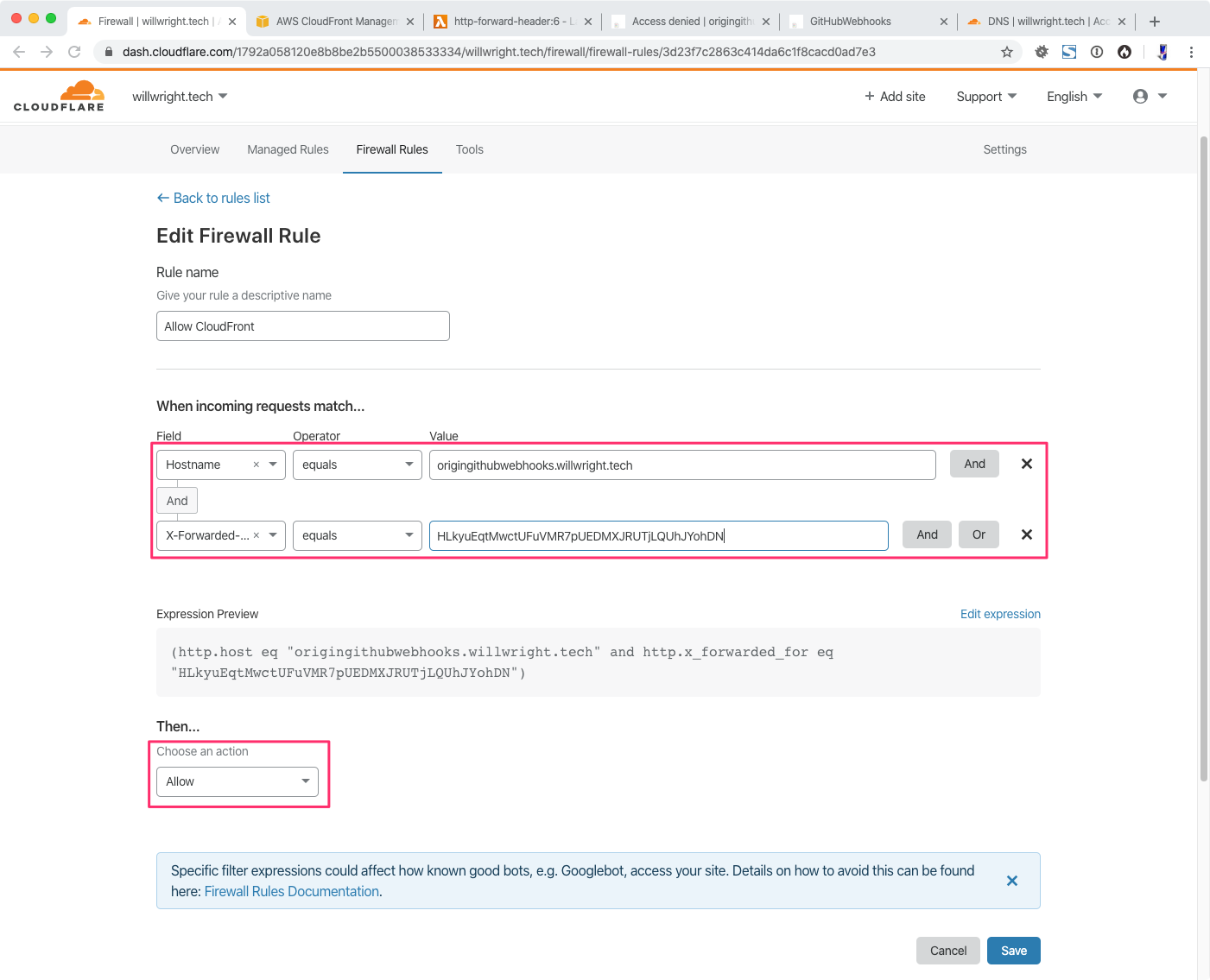The height and width of the screenshot is (980, 1210).
Task: Dismiss the good bots info banner
Action: click(x=1012, y=881)
